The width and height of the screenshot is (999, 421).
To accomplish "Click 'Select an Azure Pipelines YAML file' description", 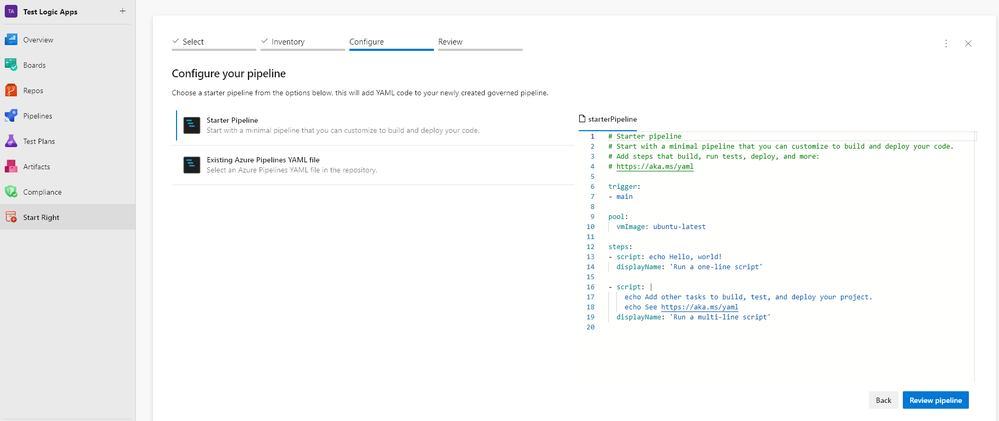I will click(x=292, y=170).
